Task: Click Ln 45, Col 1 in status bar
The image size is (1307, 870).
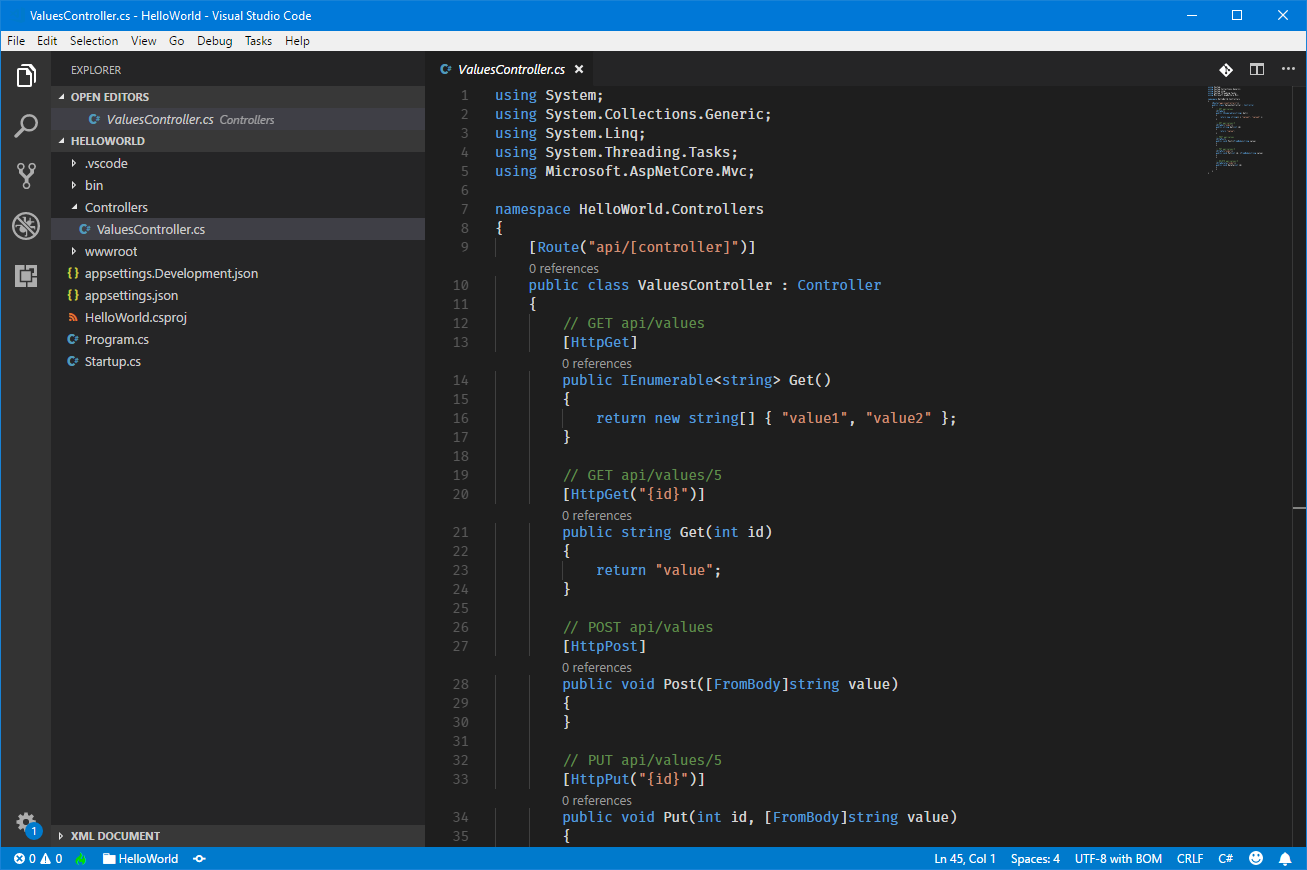Action: tap(965, 858)
